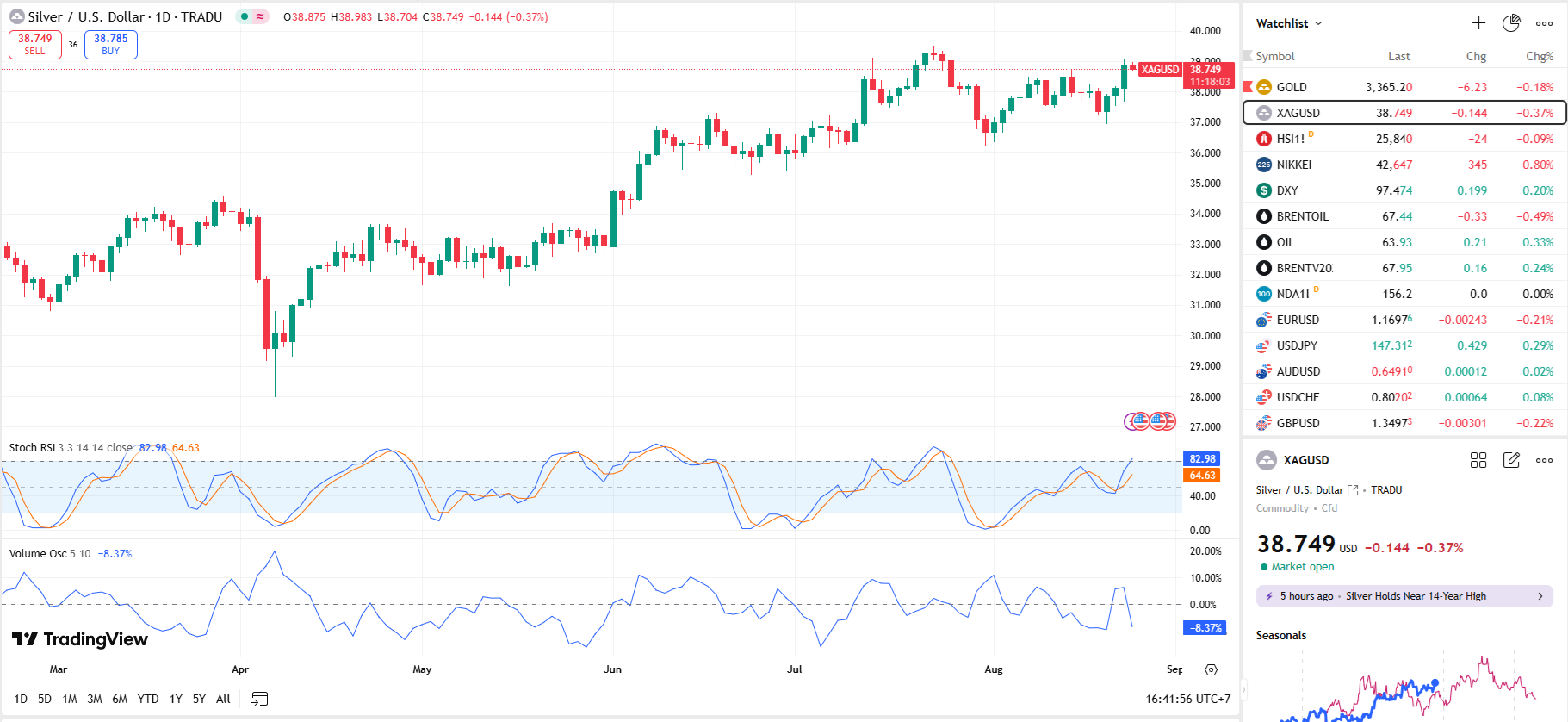Click the red flag next to GOLD
The image size is (1568, 722).
click(1248, 87)
